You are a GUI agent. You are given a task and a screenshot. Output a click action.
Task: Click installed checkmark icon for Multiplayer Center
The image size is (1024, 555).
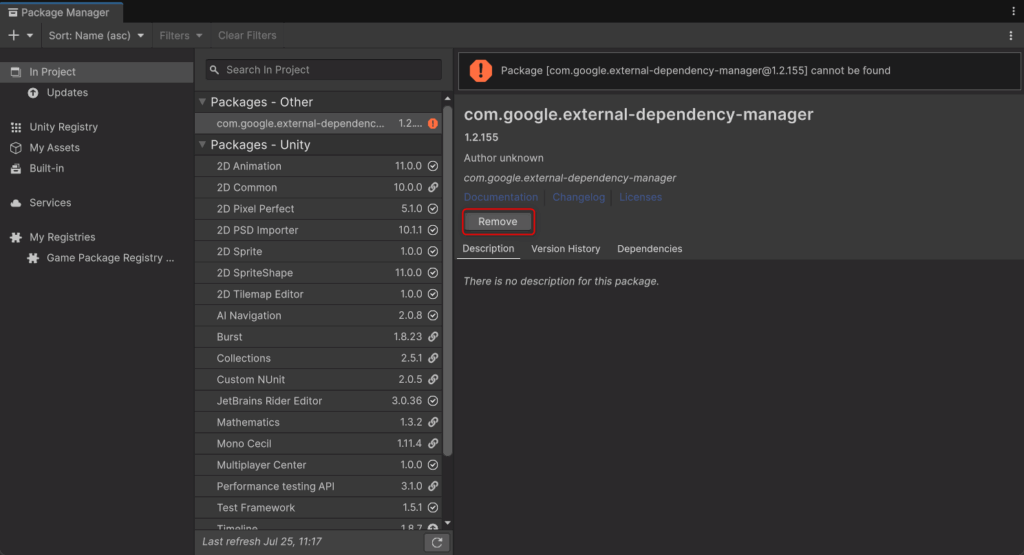(x=433, y=465)
